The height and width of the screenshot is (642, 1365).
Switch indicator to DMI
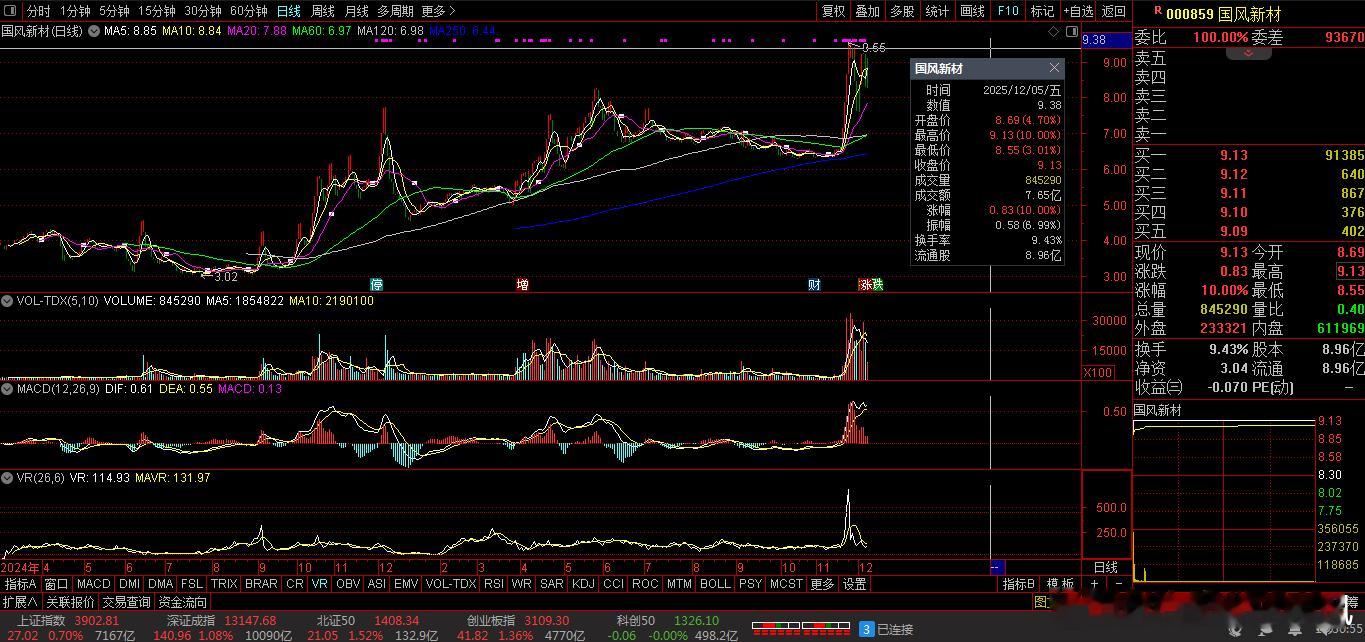click(129, 584)
